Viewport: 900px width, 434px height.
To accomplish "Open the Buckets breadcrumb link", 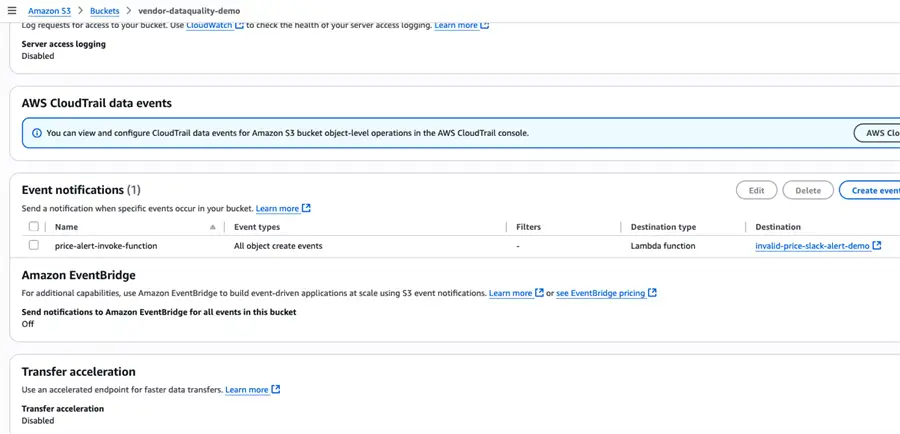I will [104, 10].
